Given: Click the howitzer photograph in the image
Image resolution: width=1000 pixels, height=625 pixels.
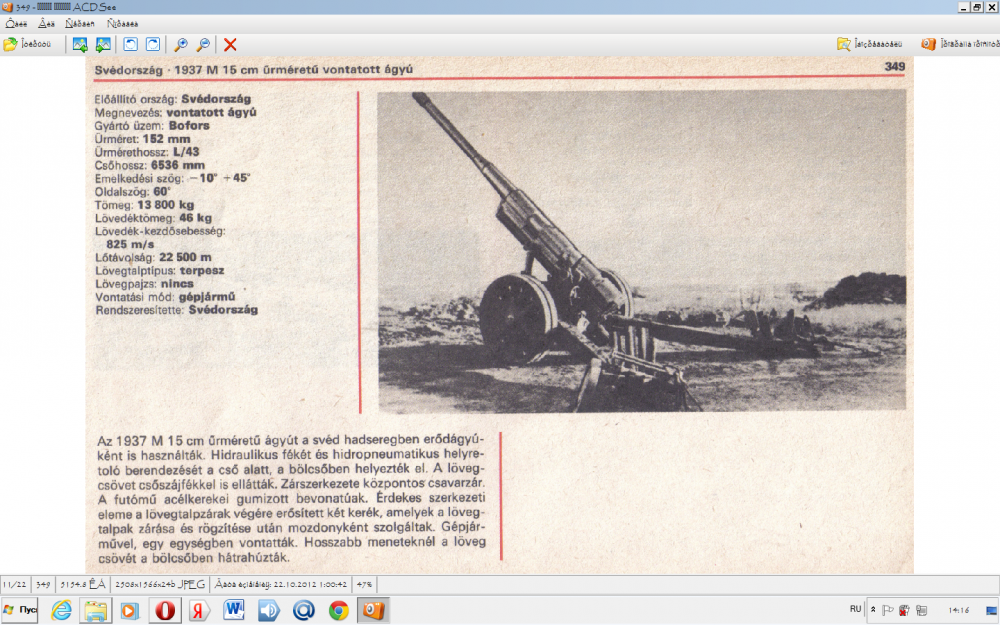Looking at the screenshot, I should pyautogui.click(x=640, y=250).
